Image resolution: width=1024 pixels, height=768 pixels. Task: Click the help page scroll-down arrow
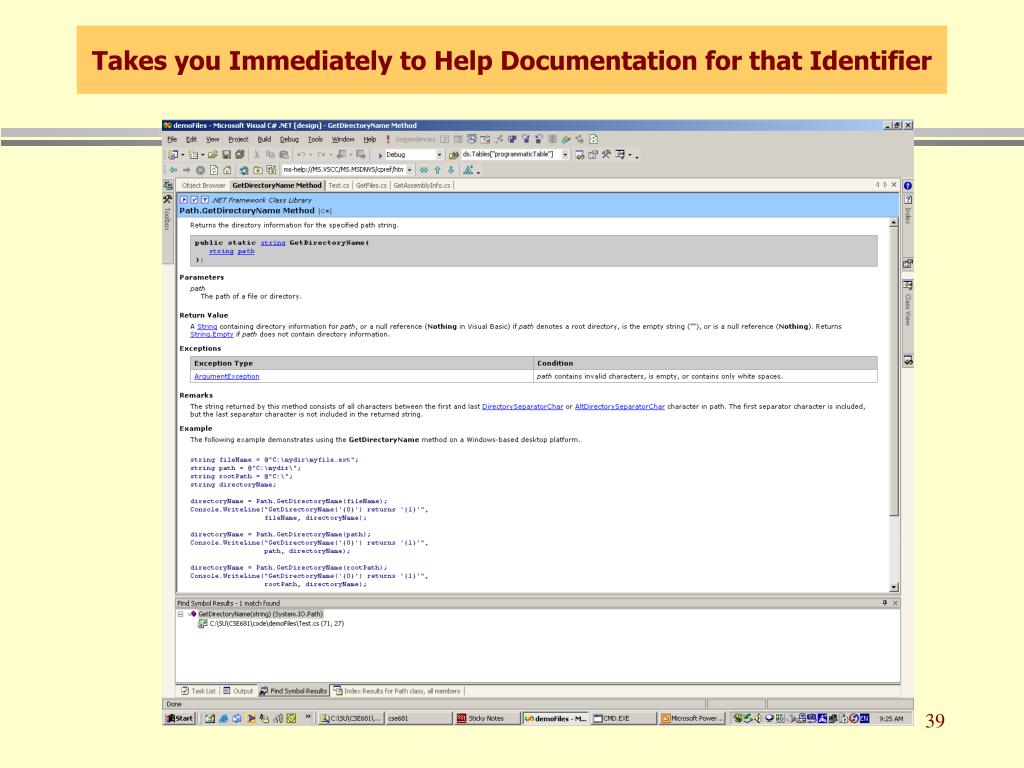coord(894,587)
